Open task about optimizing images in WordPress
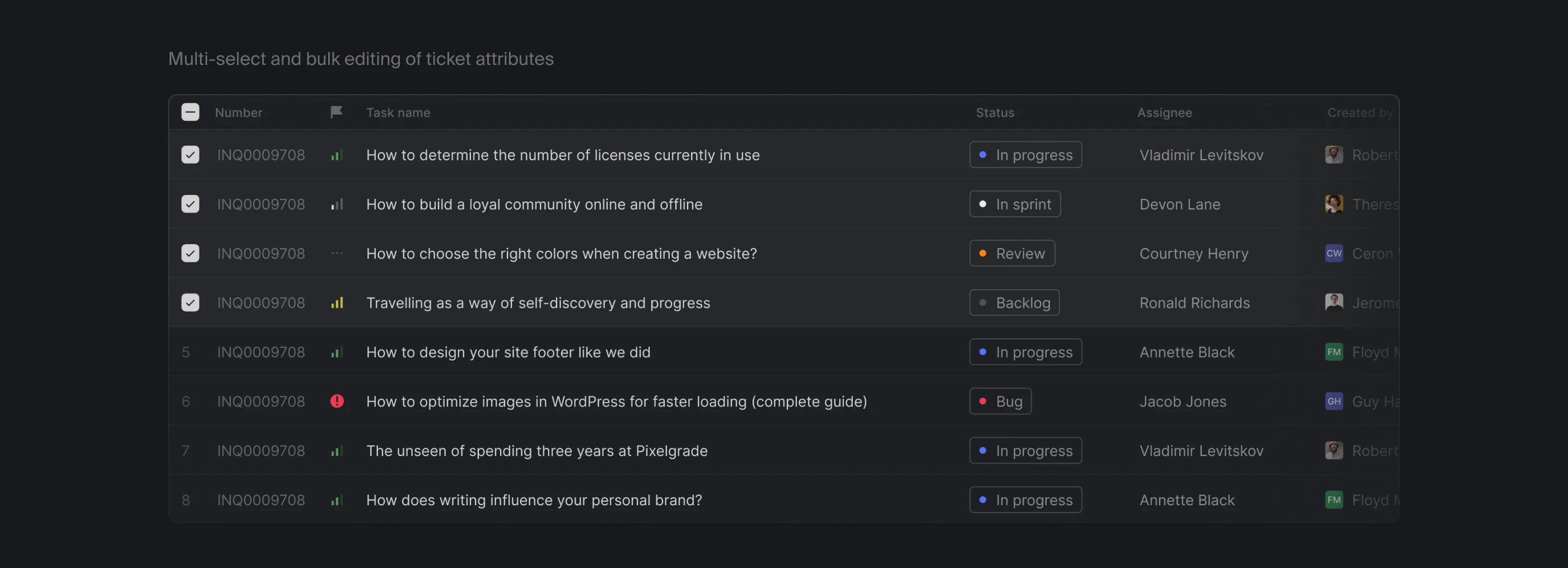This screenshot has height=568, width=1568. (616, 401)
